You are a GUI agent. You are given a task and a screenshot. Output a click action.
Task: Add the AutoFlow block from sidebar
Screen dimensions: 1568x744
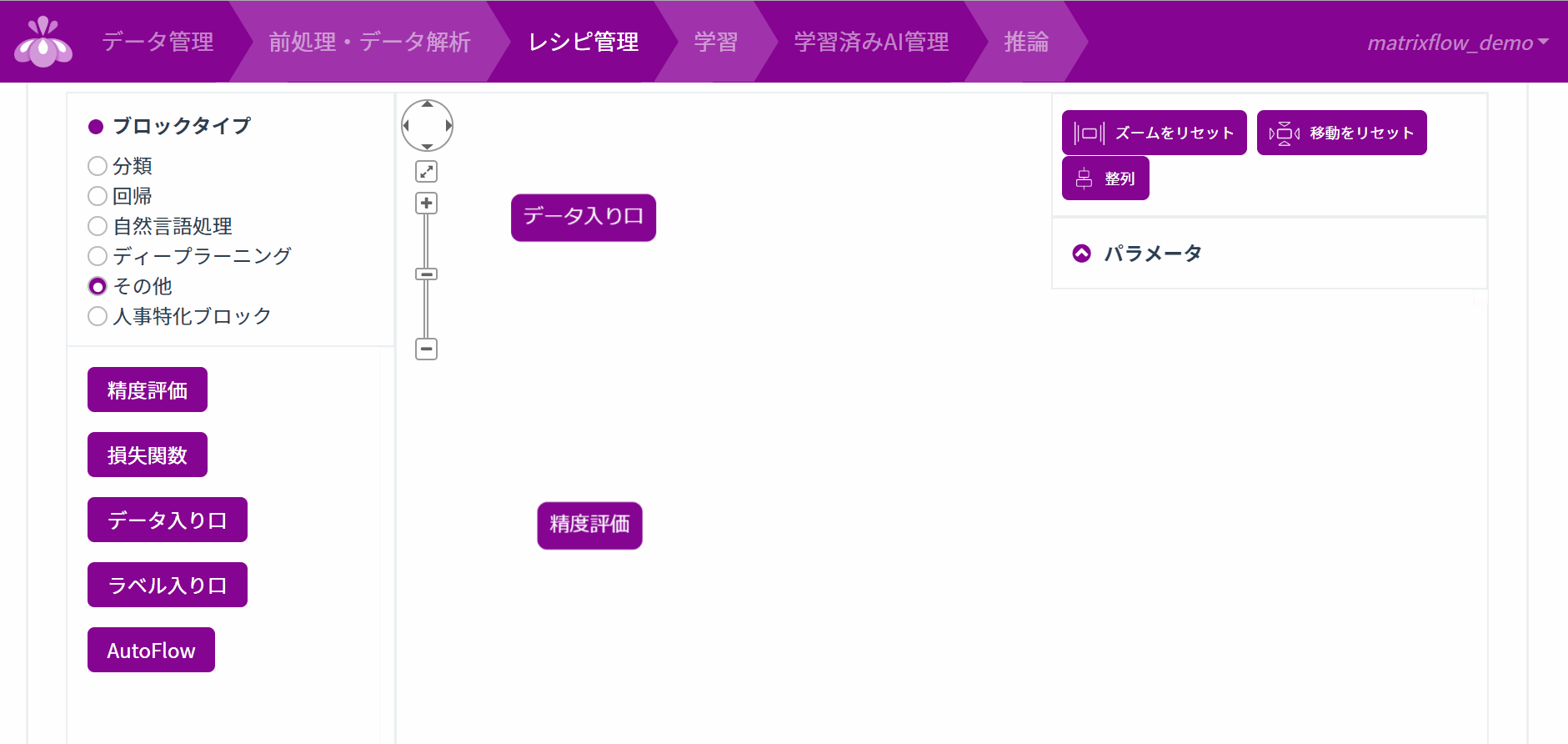(x=151, y=650)
